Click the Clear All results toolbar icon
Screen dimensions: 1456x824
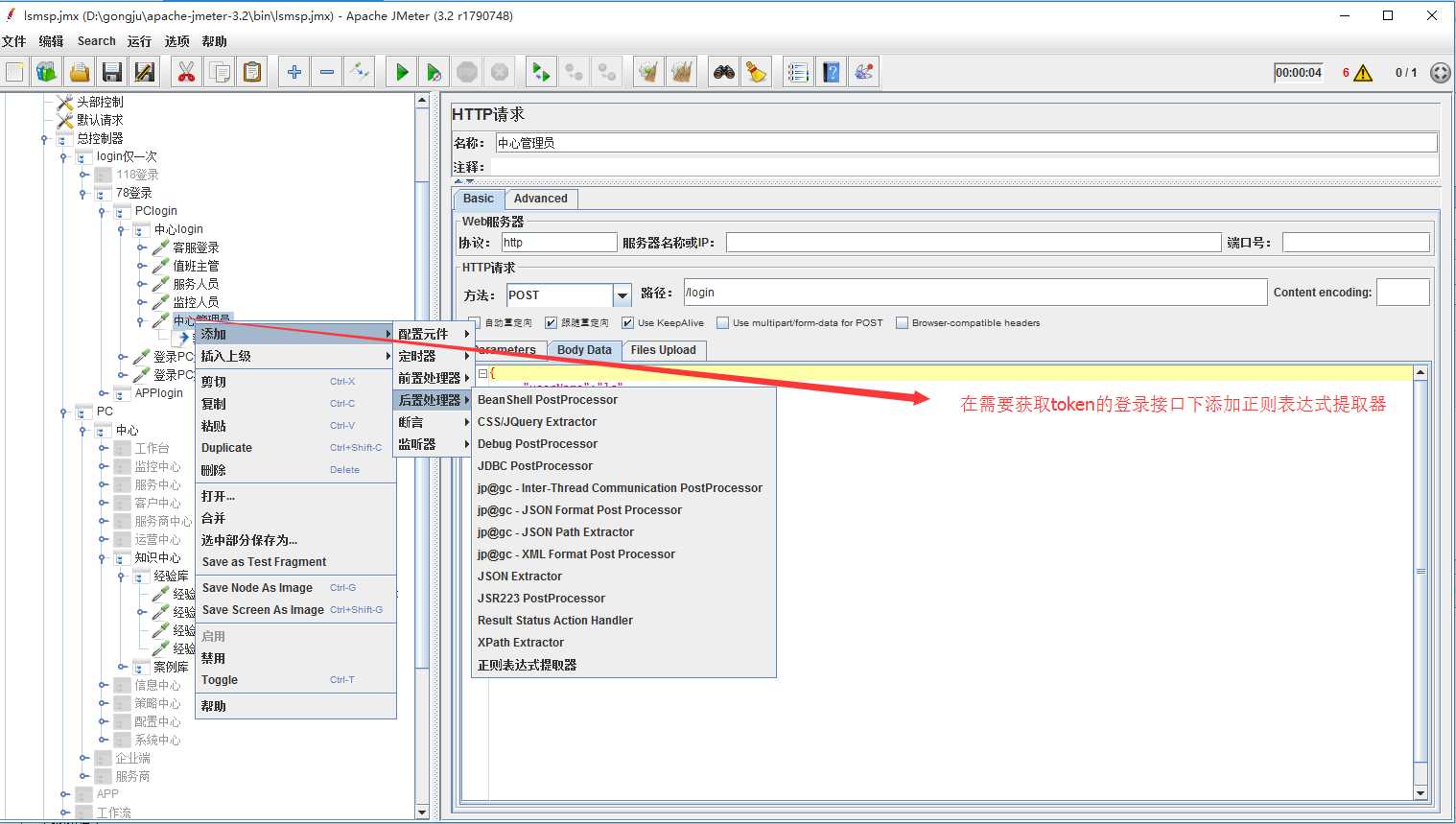coord(682,72)
